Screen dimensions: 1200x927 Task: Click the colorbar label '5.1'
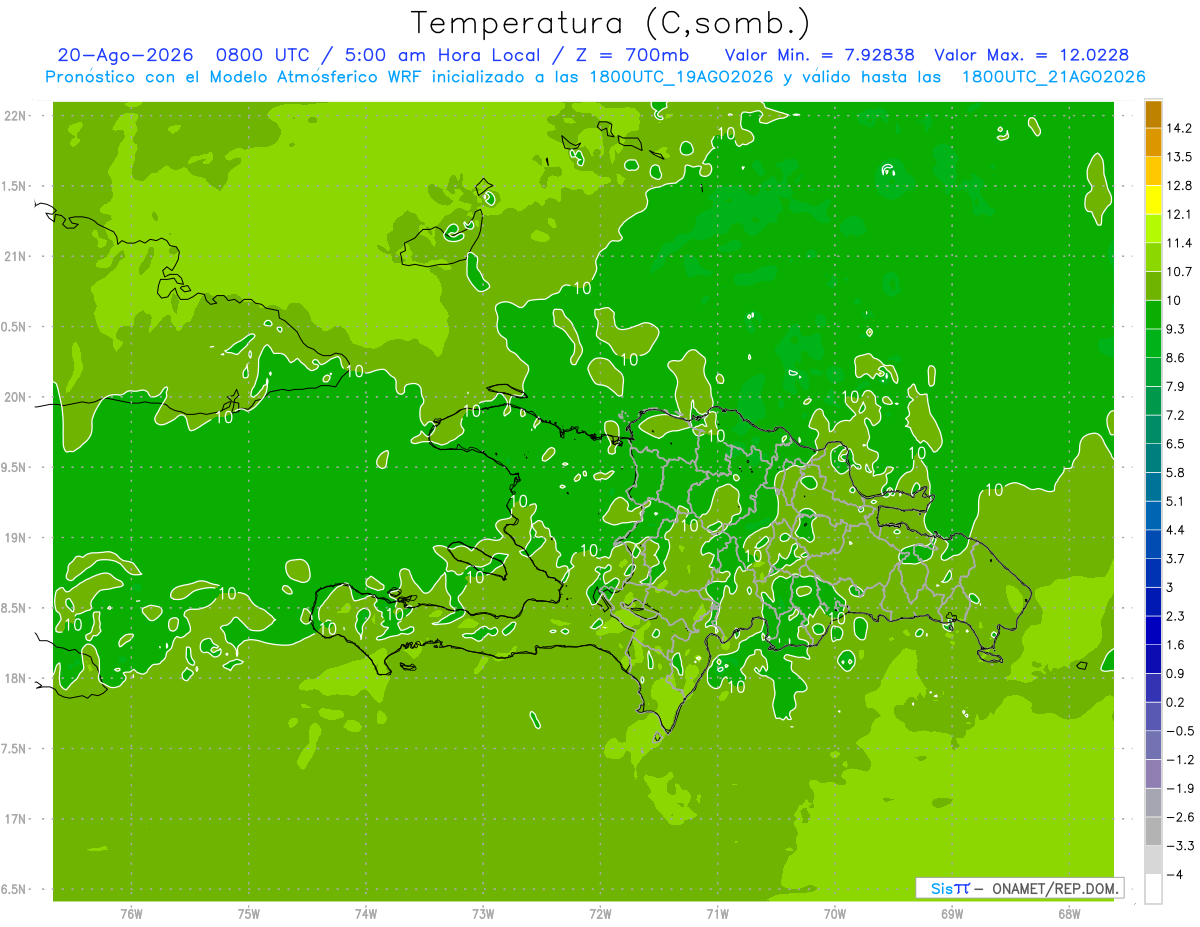[x=1175, y=501]
